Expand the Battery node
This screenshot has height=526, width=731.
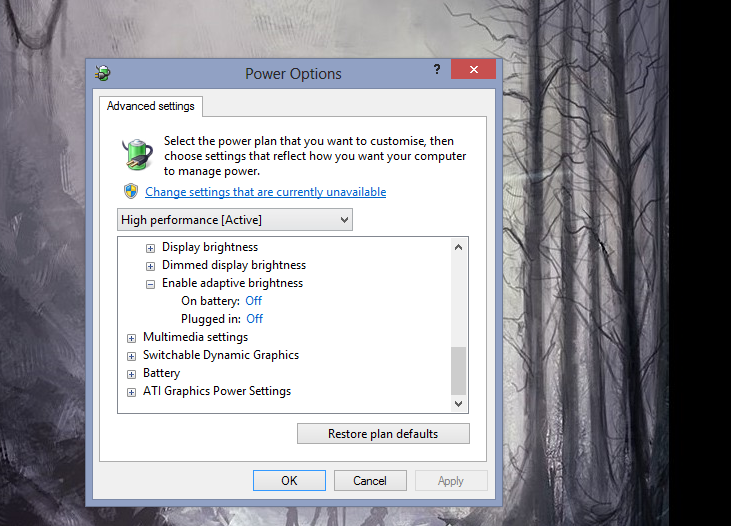(x=131, y=374)
